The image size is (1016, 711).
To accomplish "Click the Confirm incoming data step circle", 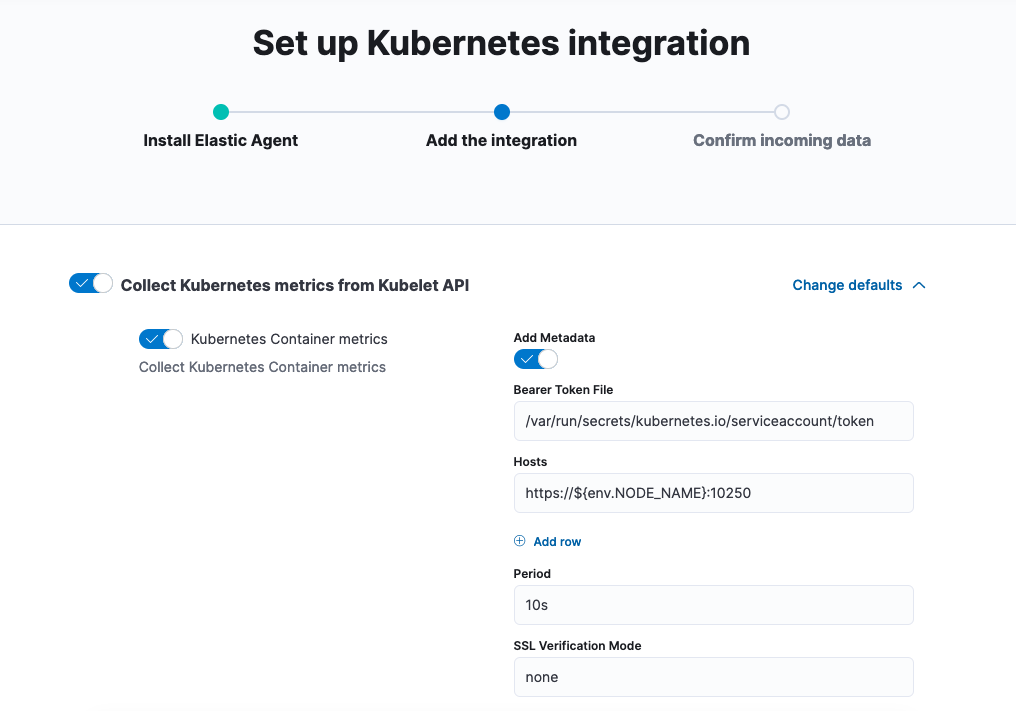I will (x=782, y=112).
